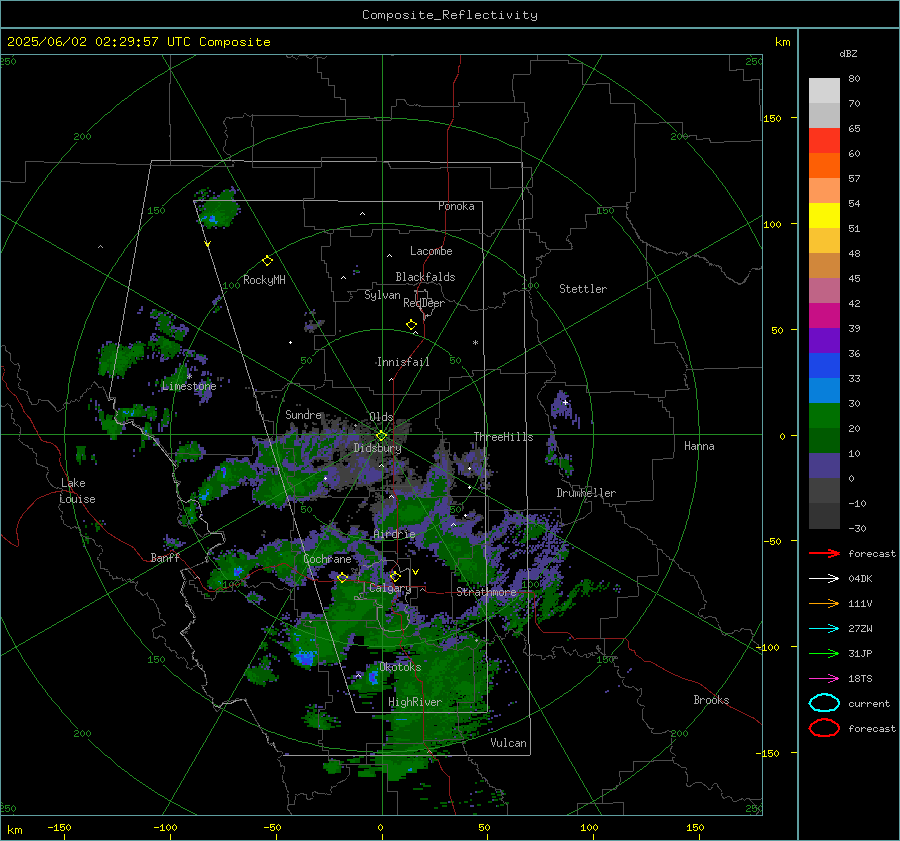Click the cyan 27ZW arrow in the legend

coord(824,629)
